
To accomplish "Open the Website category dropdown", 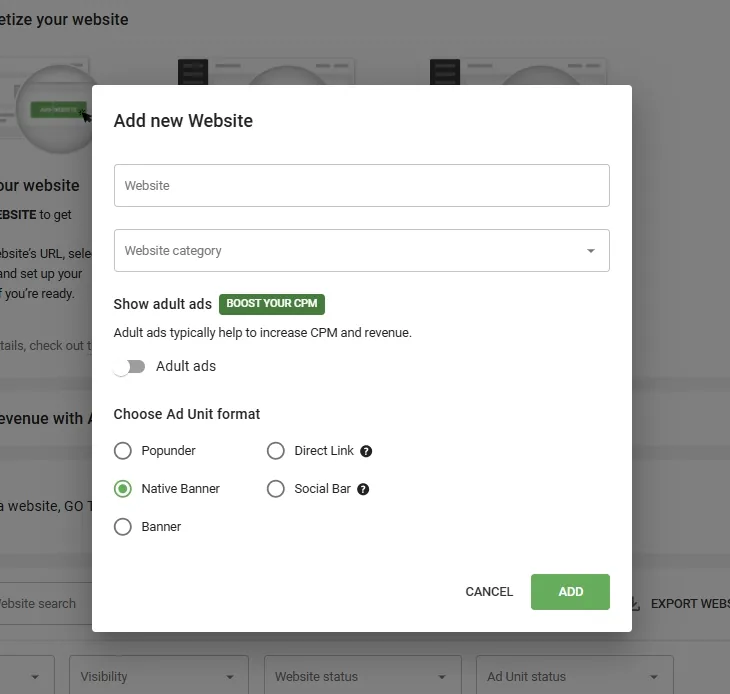I will [361, 251].
